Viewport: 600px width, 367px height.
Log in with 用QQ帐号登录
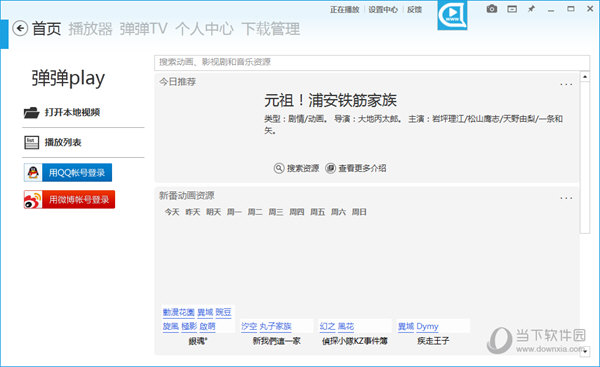(x=68, y=173)
